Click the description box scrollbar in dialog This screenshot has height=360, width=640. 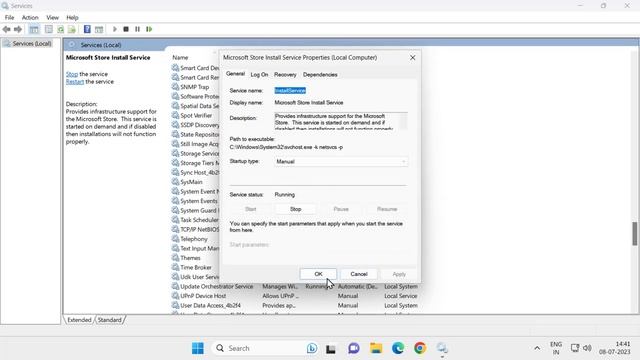(x=403, y=121)
